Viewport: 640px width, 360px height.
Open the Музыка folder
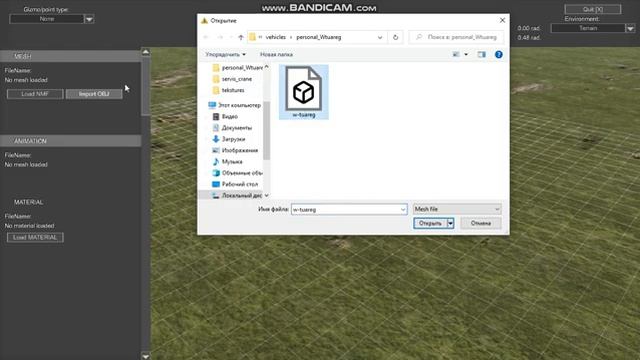pyautogui.click(x=227, y=162)
